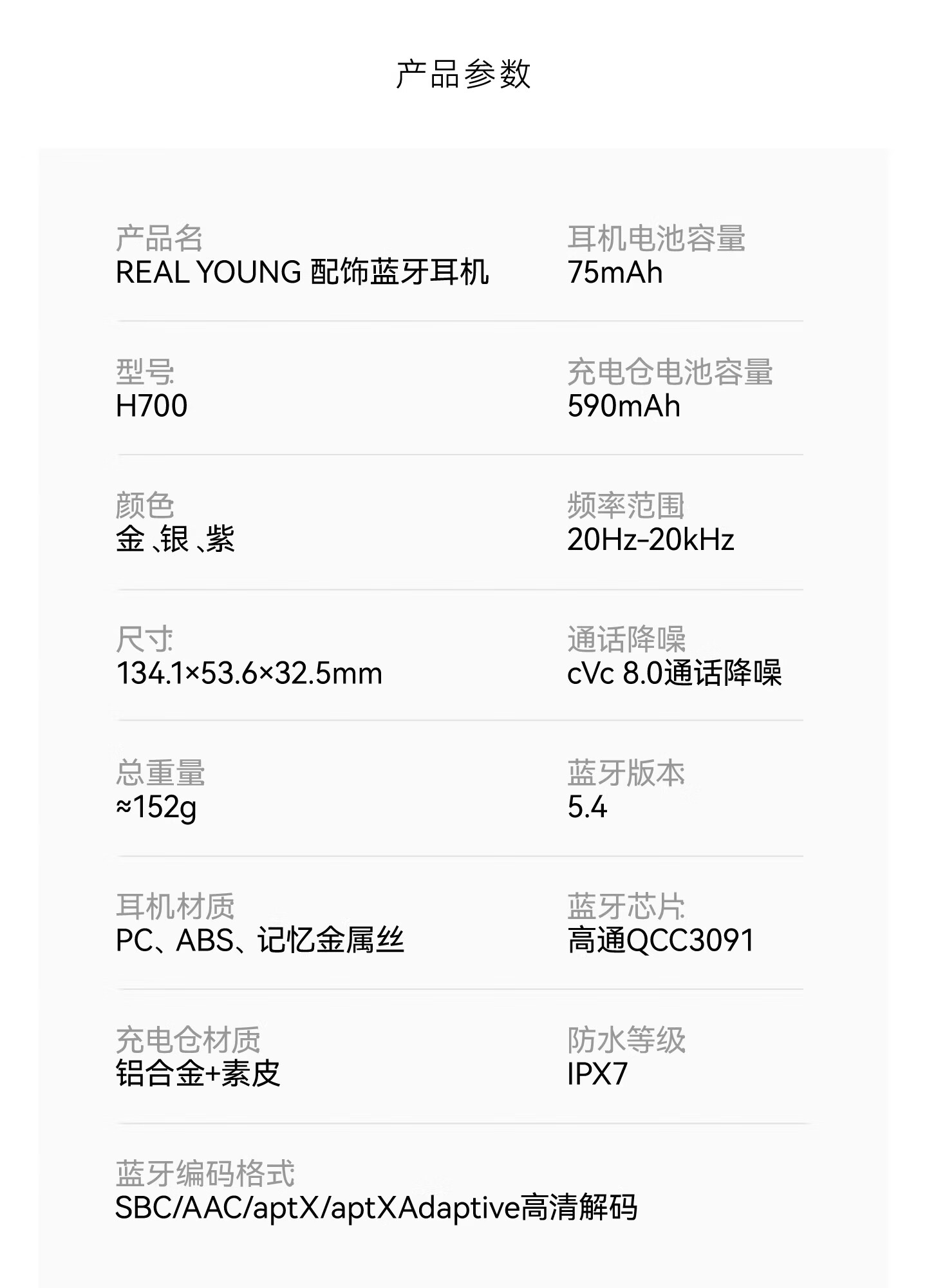This screenshot has height=1288, width=927.
Task: Select the REAL YOUNG 配饰蓝牙耳机 product name
Action: pos(302,272)
